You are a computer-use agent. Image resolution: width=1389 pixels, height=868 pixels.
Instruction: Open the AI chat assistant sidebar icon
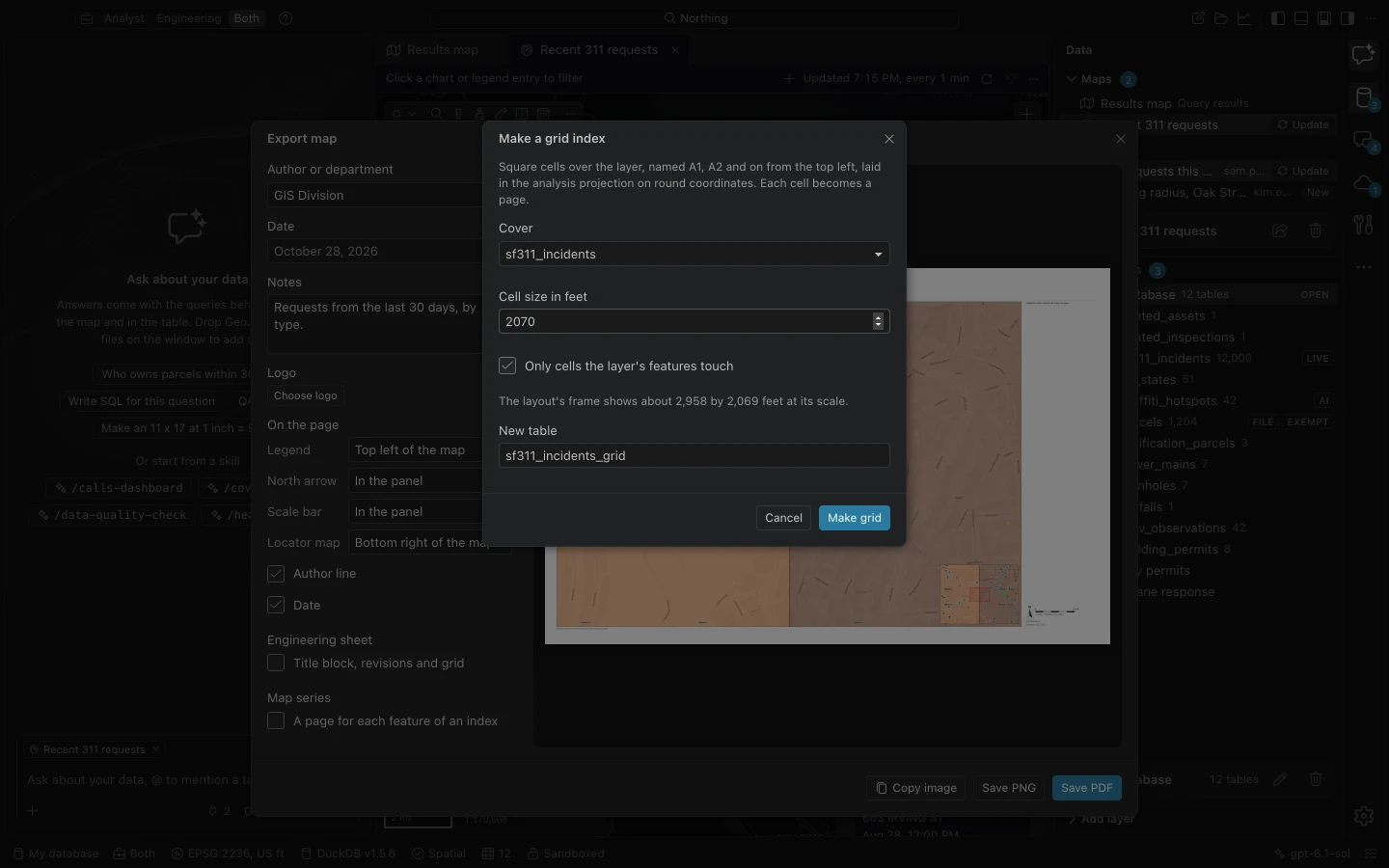[1363, 56]
